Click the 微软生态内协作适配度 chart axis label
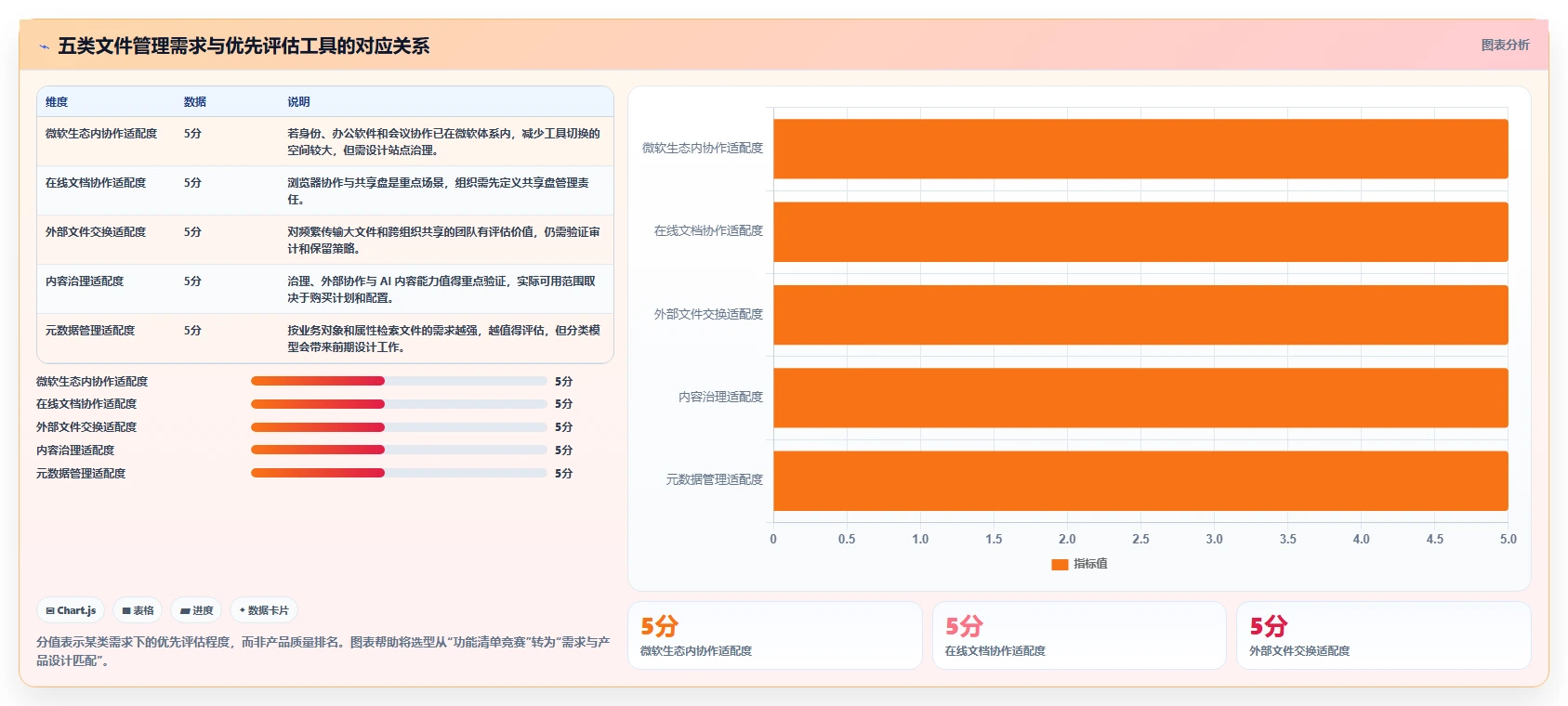The image size is (1568, 706). (x=703, y=148)
